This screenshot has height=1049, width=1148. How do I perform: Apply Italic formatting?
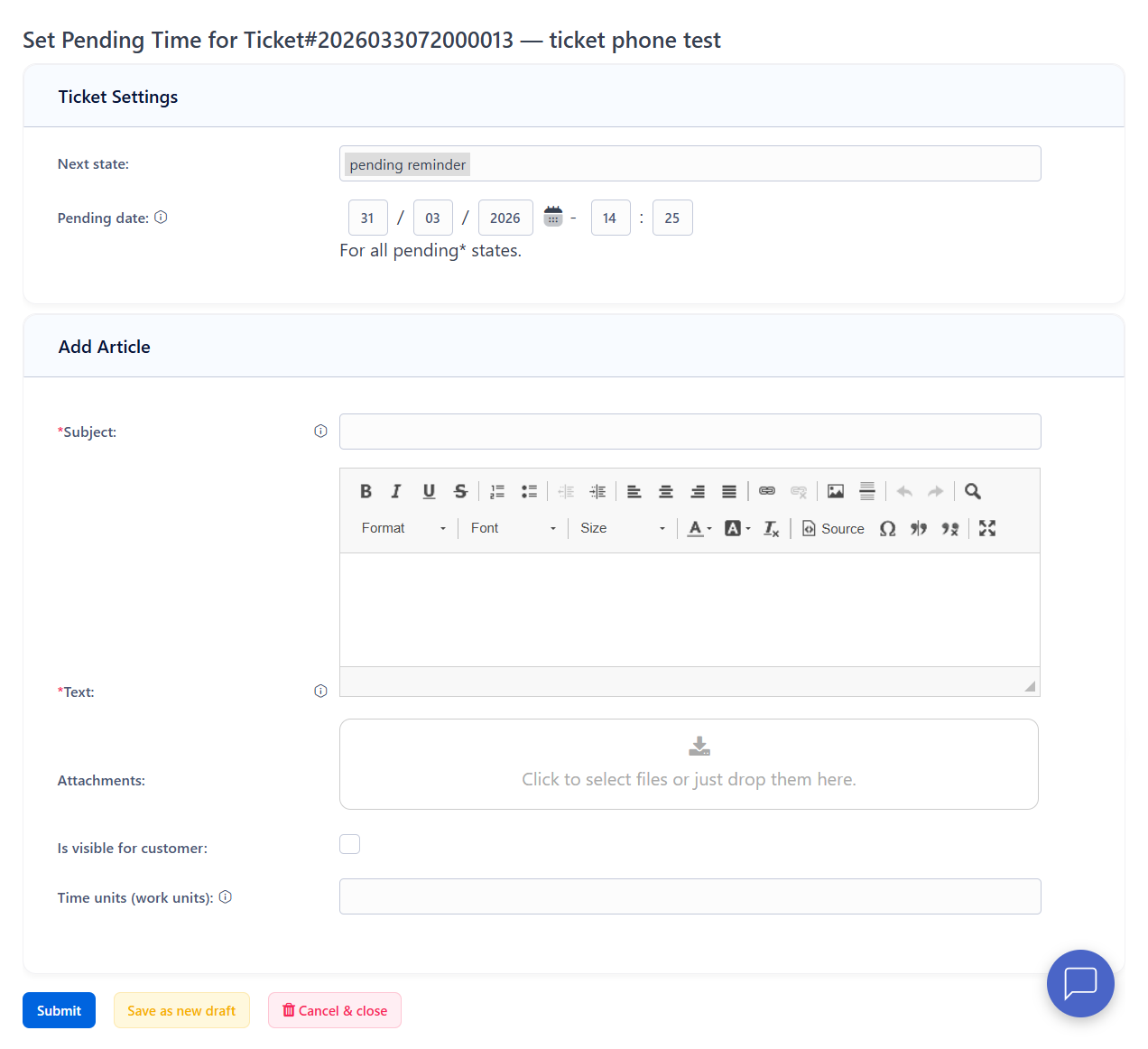tap(396, 491)
